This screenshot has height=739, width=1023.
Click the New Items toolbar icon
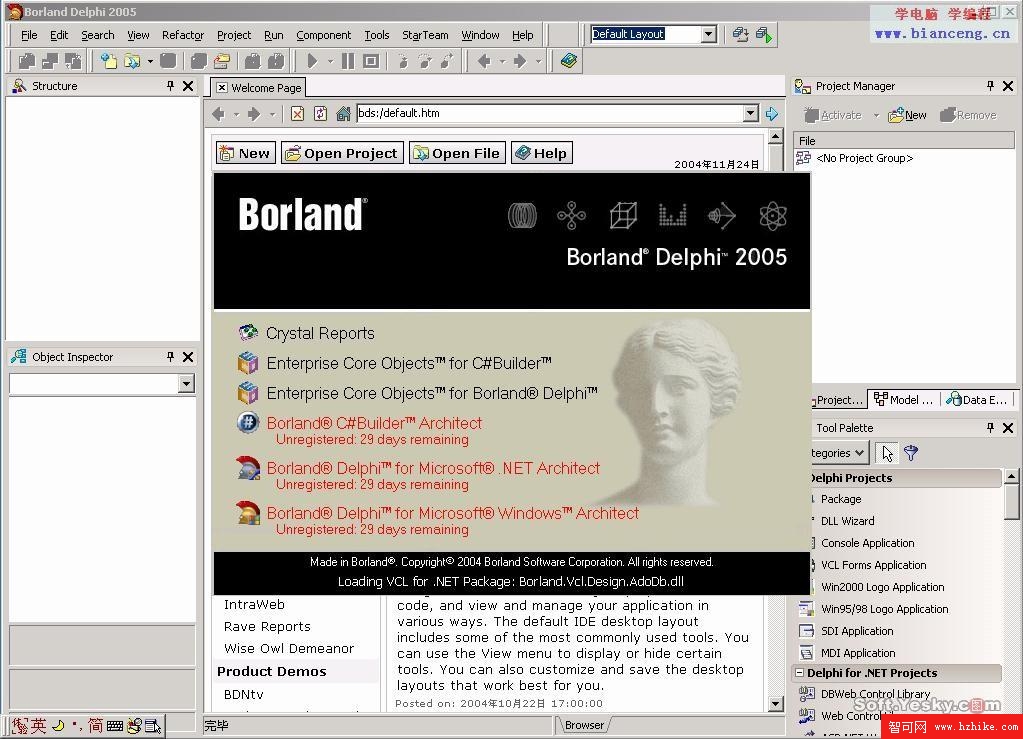point(108,61)
